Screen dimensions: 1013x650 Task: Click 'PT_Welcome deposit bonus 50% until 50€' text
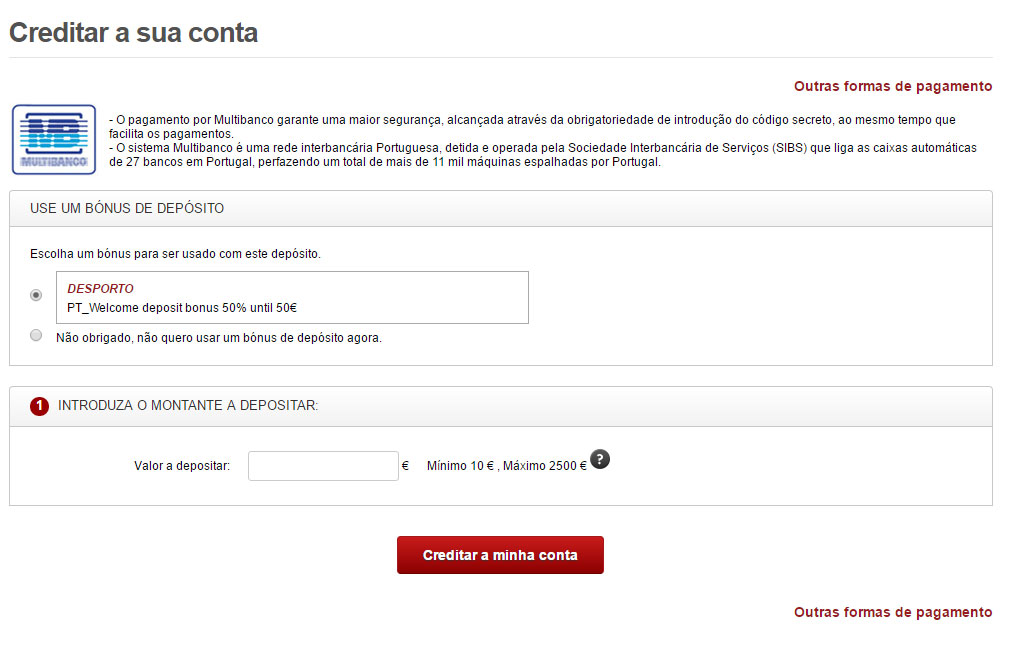tap(182, 308)
